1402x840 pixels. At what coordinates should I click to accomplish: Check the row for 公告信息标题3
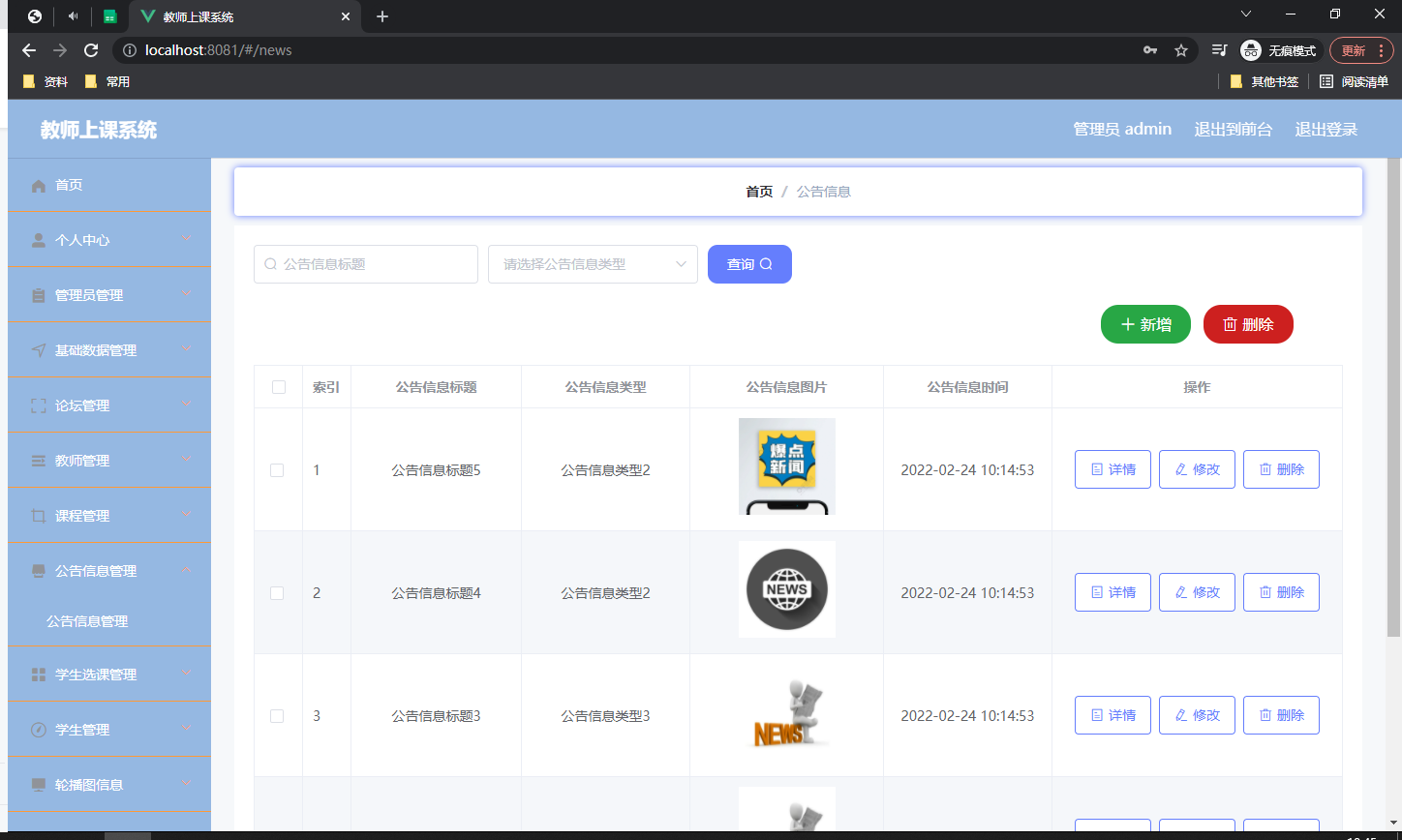[x=277, y=716]
